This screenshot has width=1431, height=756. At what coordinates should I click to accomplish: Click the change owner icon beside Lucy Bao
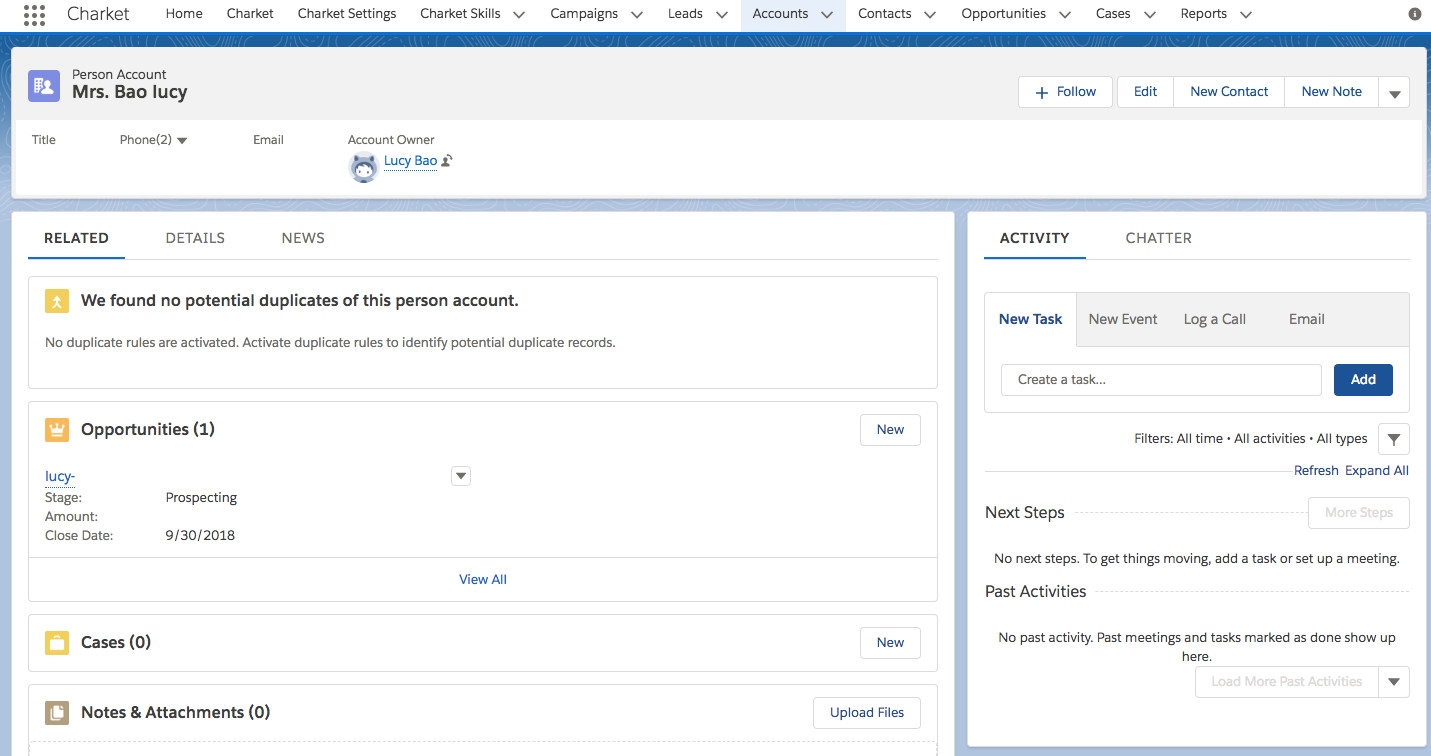(447, 161)
